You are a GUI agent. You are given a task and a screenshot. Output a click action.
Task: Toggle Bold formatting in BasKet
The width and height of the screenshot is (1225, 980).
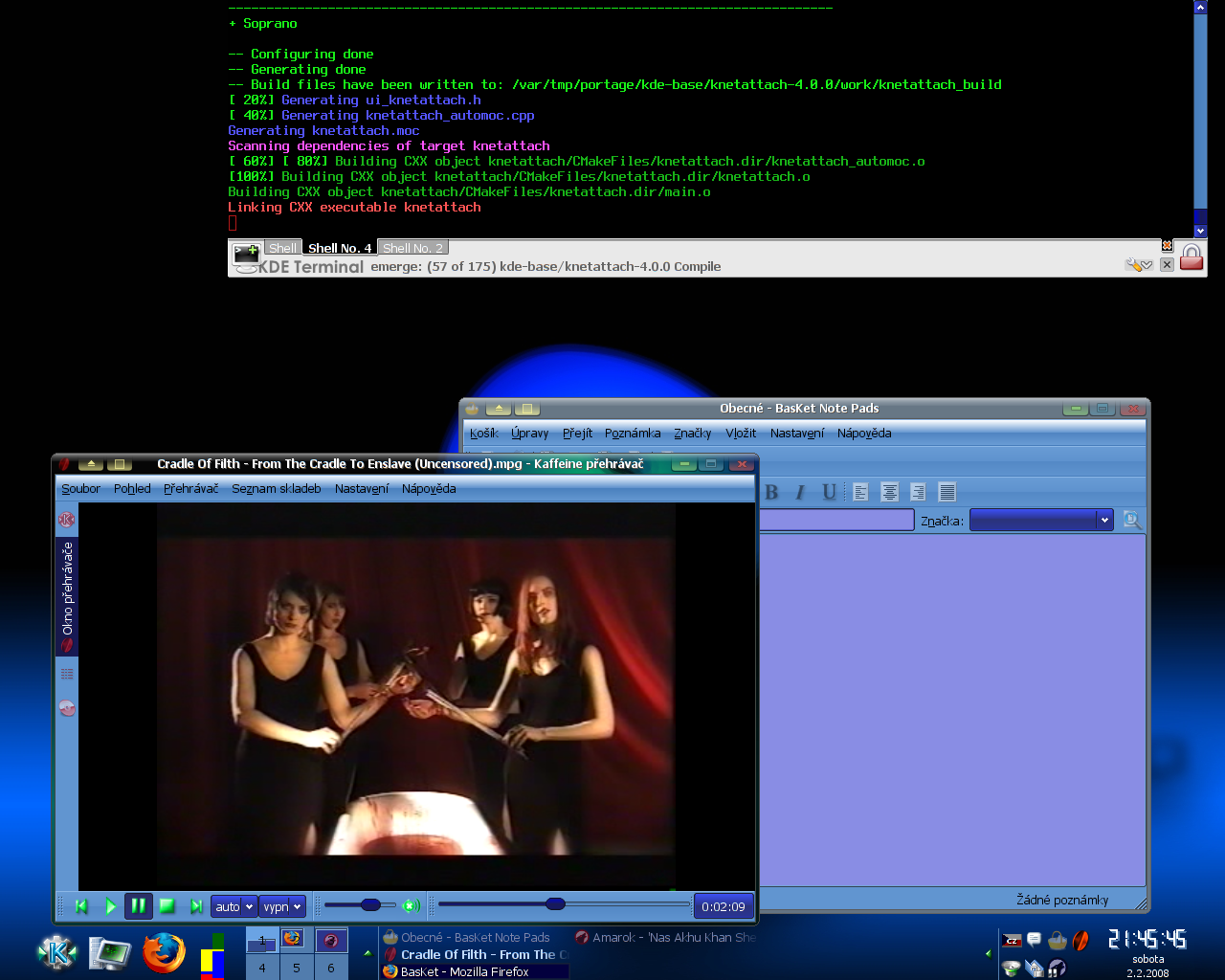[x=771, y=492]
